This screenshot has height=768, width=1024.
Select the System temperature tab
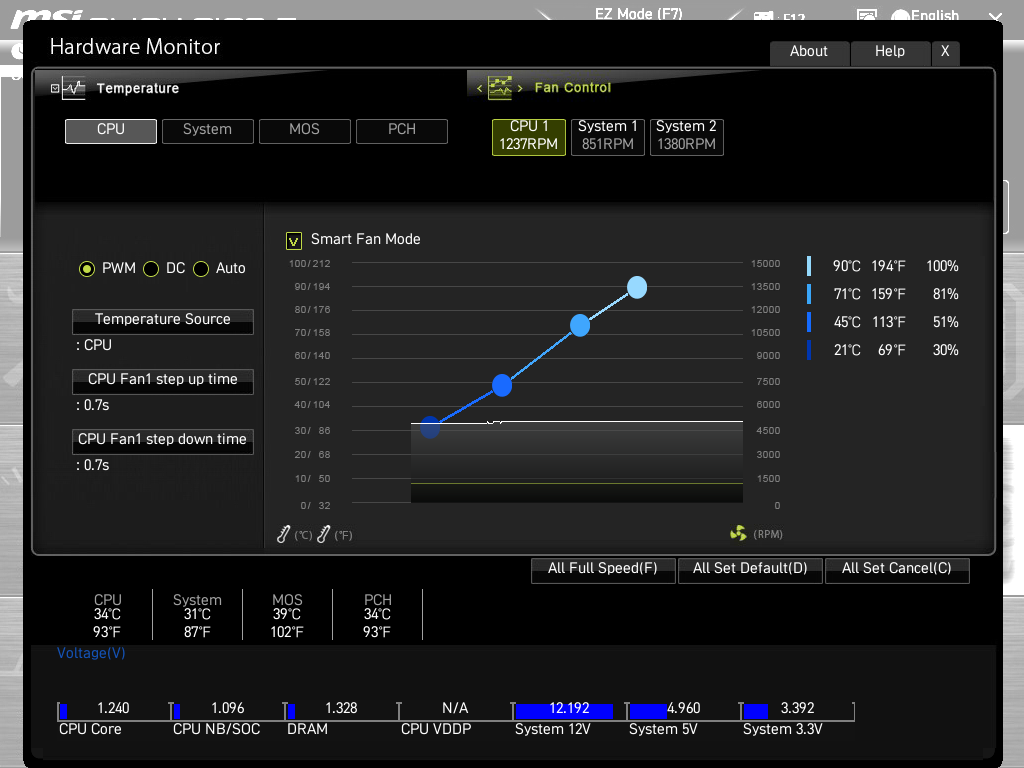[208, 131]
